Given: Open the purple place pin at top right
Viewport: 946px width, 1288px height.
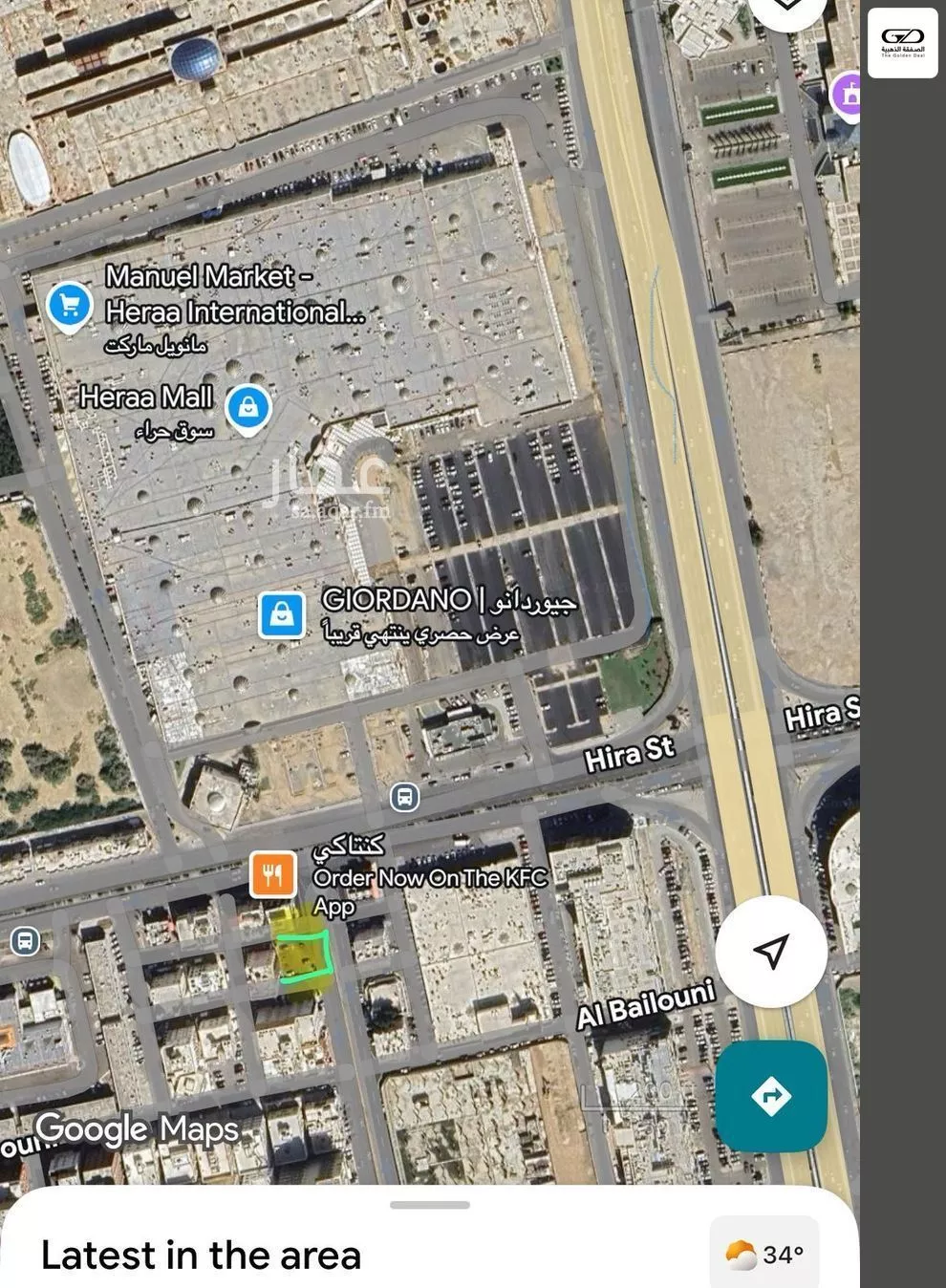Looking at the screenshot, I should pos(847,97).
